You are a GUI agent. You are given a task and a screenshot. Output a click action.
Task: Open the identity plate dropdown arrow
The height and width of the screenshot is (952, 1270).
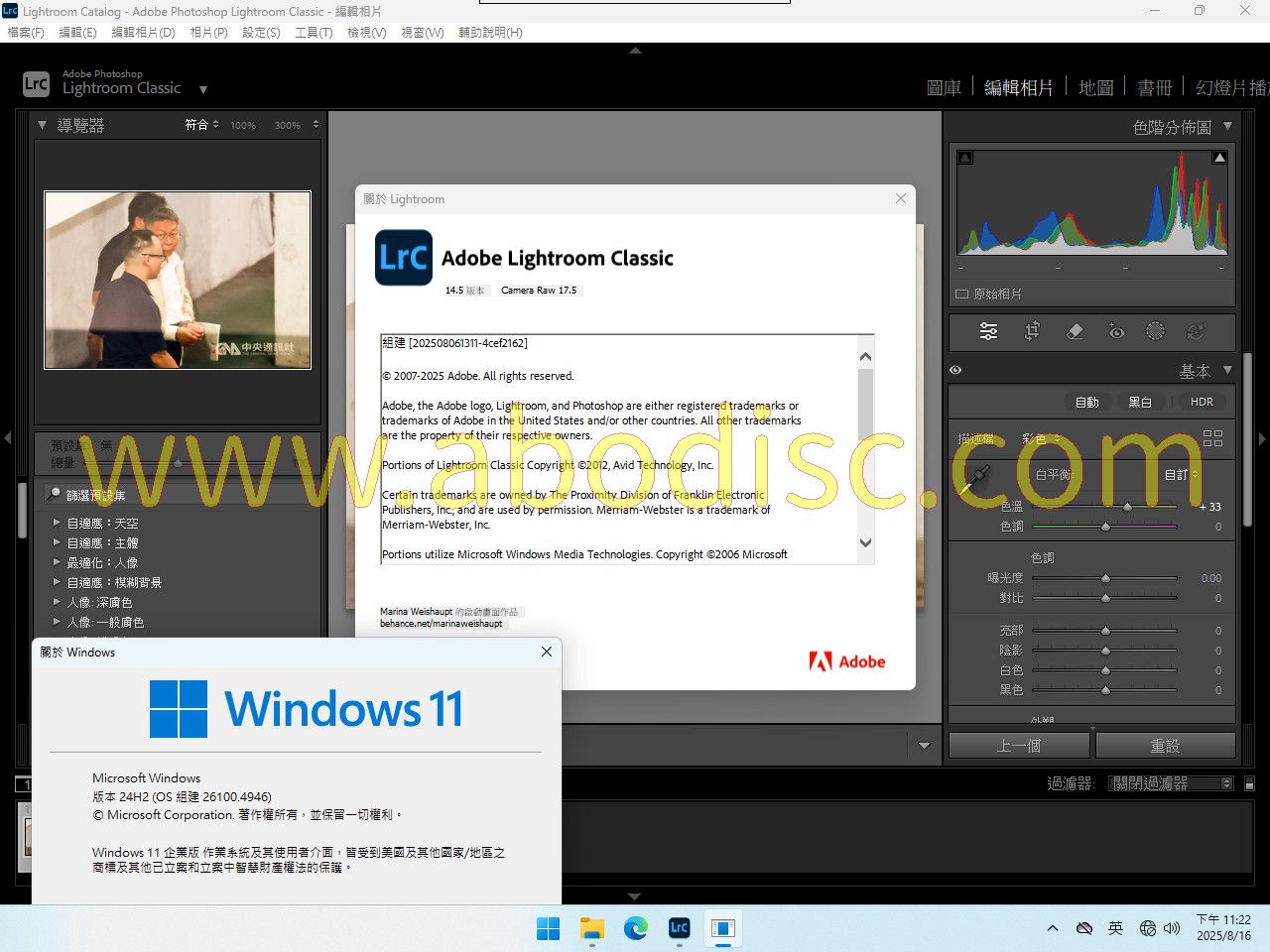tap(202, 89)
